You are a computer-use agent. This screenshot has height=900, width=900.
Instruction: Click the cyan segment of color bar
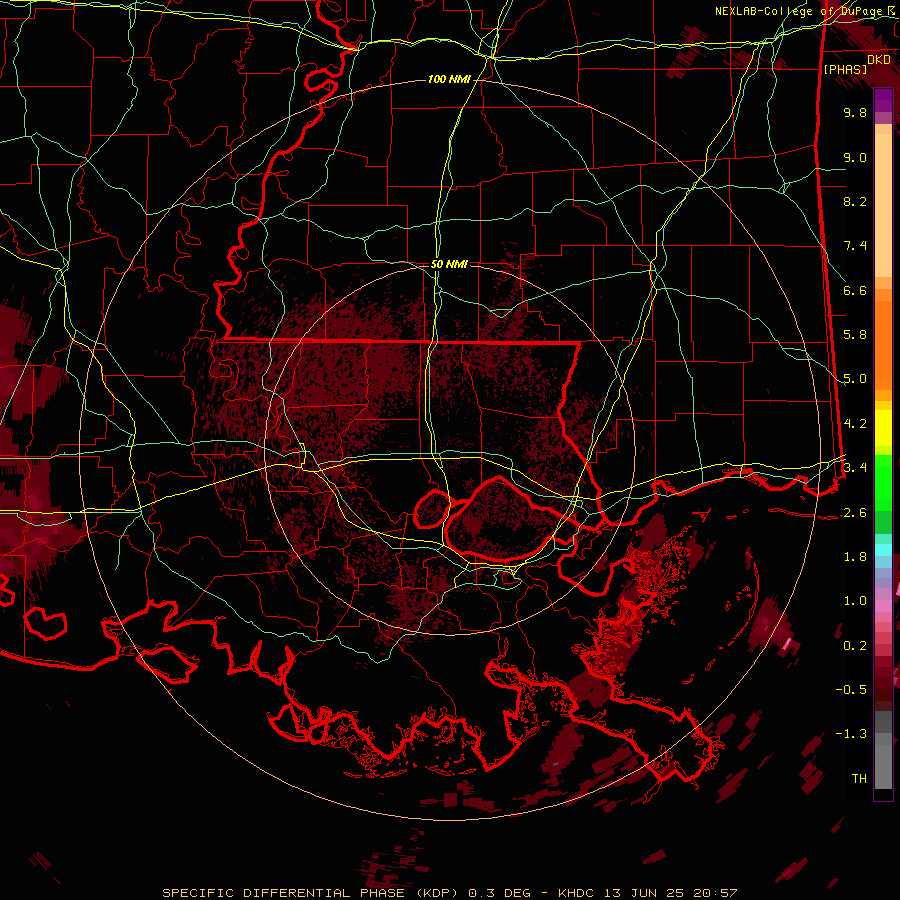click(883, 550)
